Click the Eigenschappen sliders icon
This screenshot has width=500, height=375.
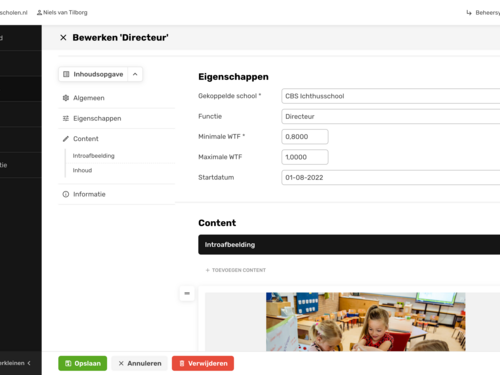point(66,118)
